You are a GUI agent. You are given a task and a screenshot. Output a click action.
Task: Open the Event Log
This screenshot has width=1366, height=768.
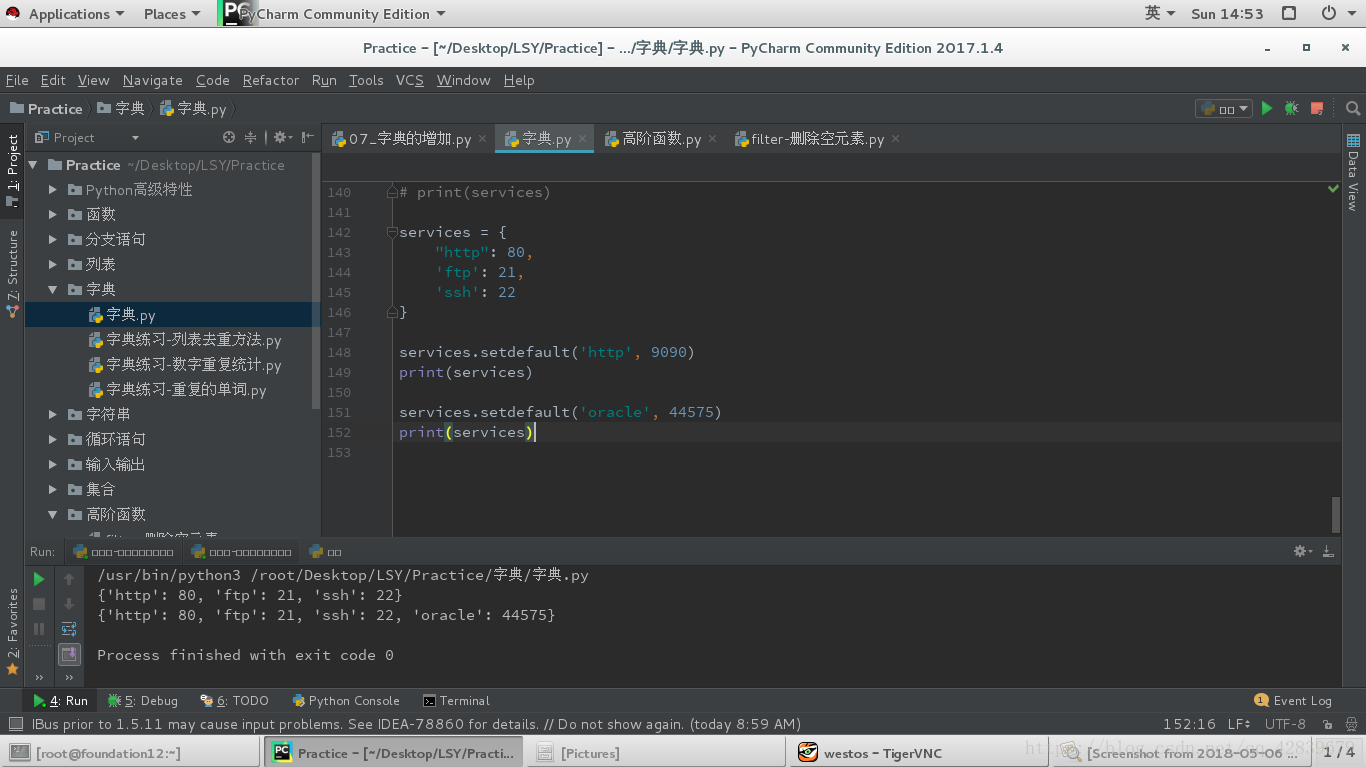click(x=1292, y=701)
